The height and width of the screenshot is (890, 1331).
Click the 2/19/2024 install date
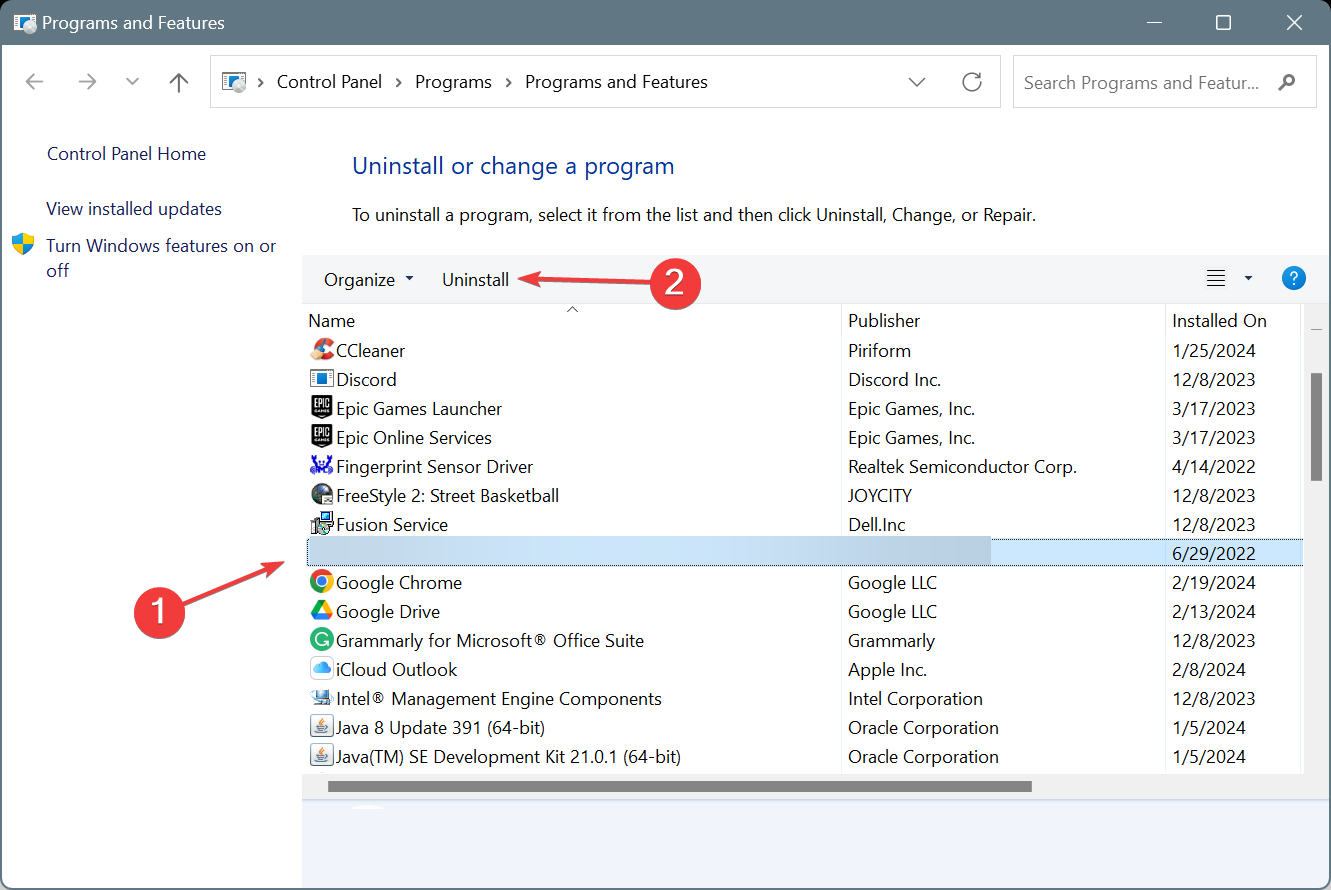[1213, 582]
